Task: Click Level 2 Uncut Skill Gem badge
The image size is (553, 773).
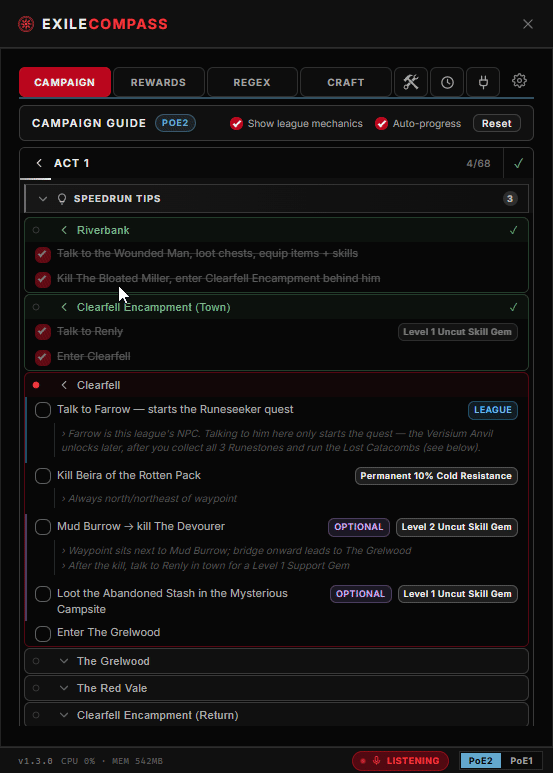Action: (457, 527)
